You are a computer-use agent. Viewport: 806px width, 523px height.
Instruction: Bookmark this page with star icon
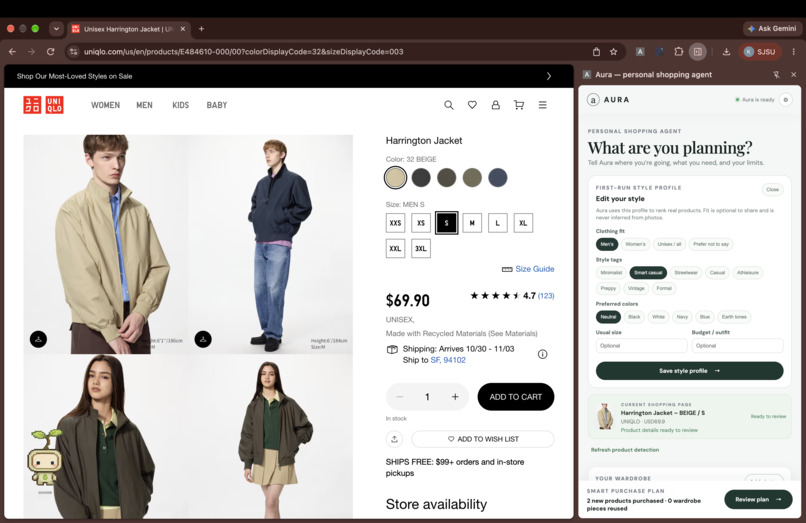pos(613,51)
